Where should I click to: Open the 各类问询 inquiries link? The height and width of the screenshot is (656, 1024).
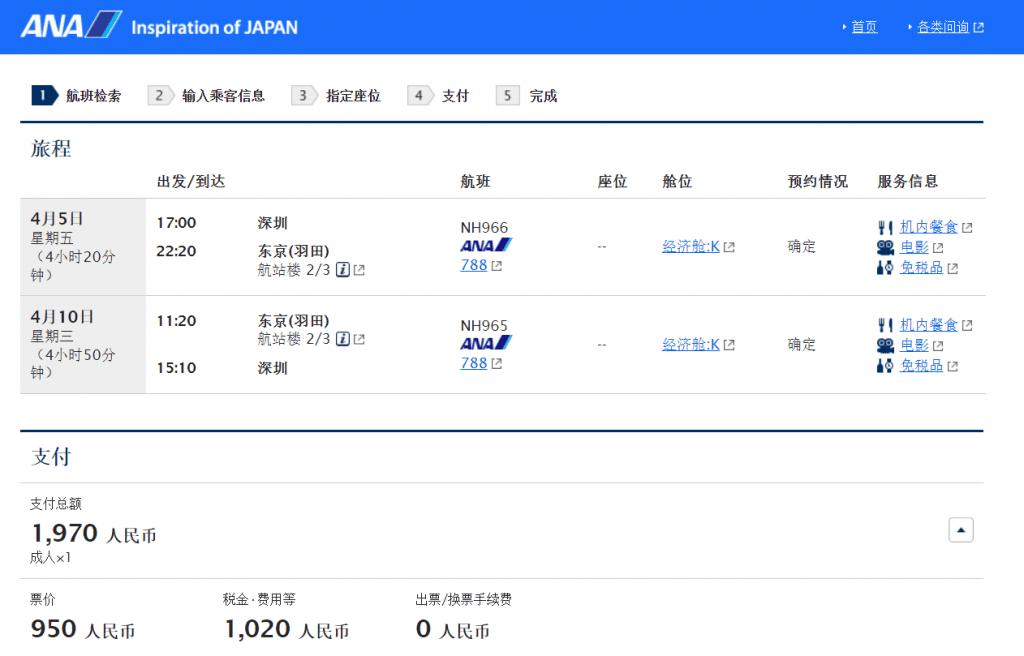pos(943,27)
